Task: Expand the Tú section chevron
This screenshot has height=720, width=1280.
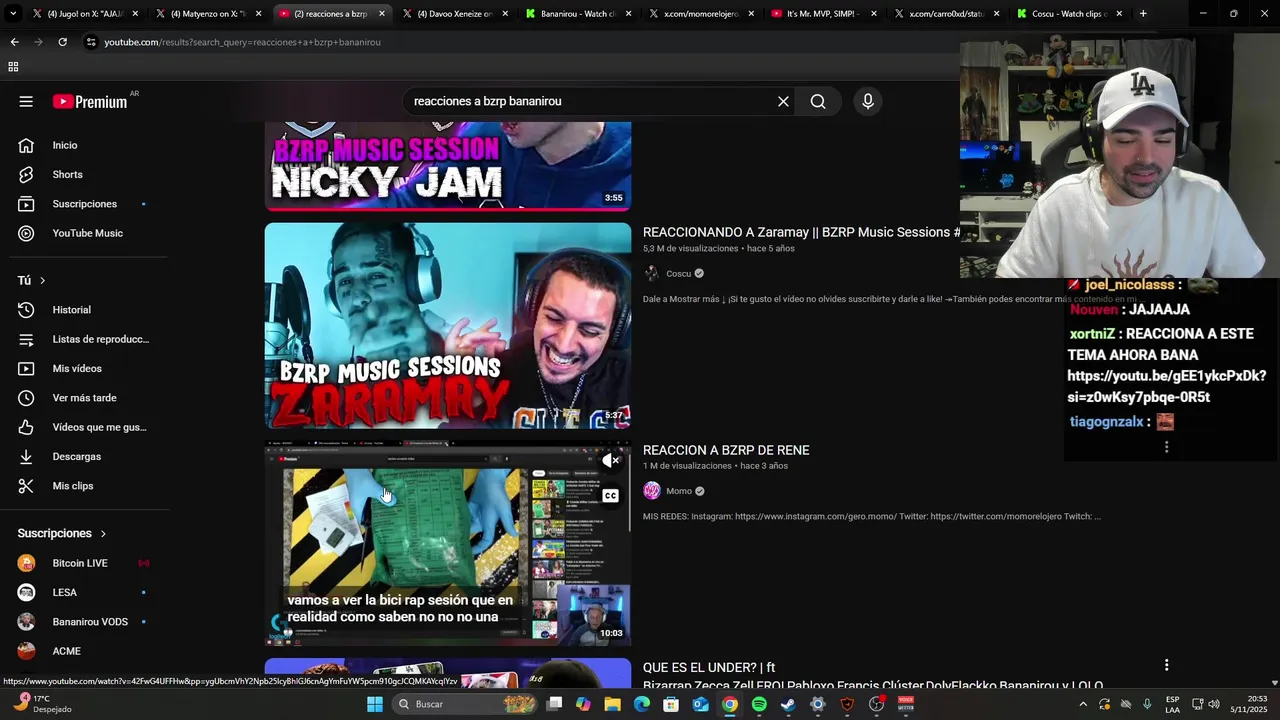Action: 42,281
